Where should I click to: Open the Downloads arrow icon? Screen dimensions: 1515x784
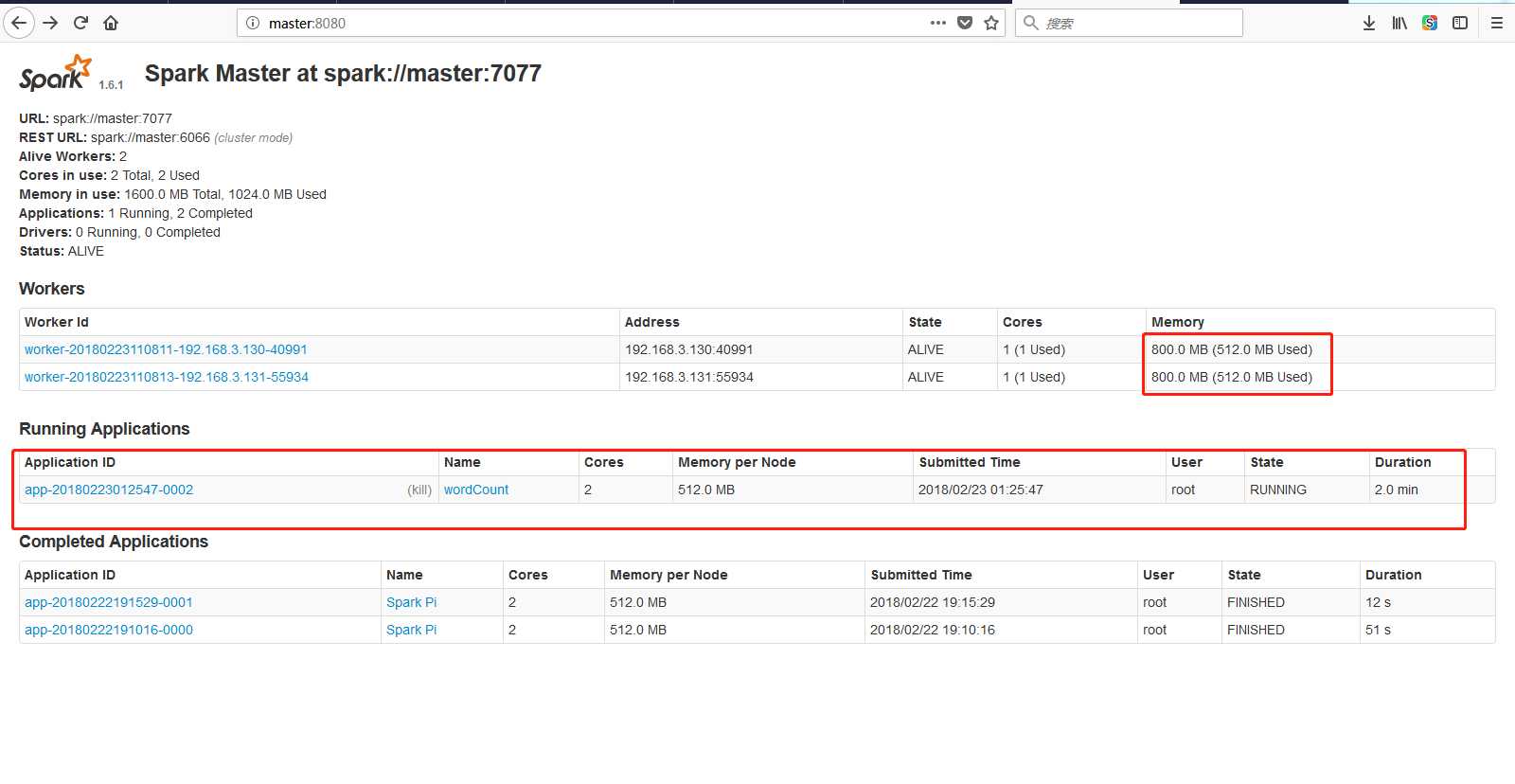coord(1369,23)
